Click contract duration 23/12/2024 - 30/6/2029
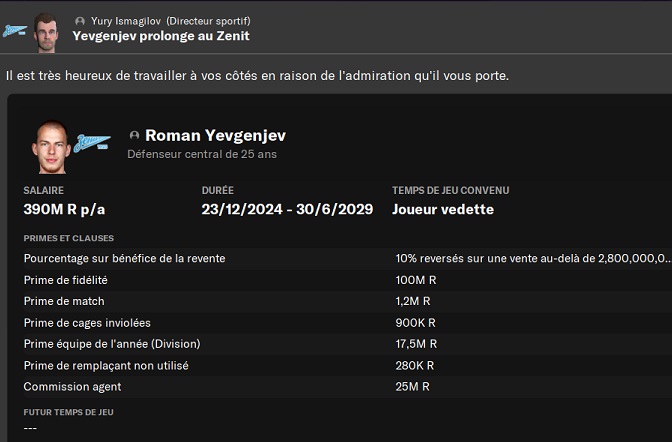Viewport: 672px width, 442px height. point(287,209)
